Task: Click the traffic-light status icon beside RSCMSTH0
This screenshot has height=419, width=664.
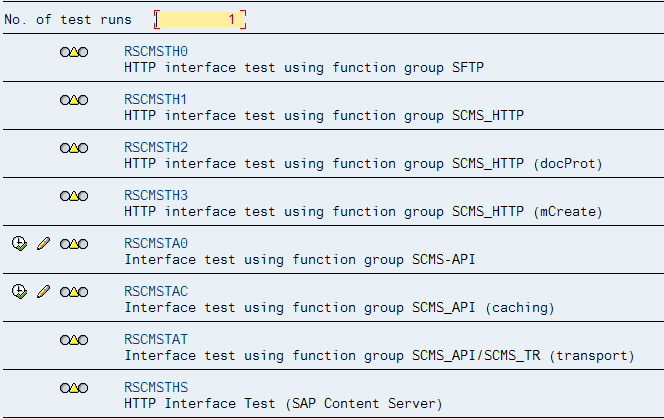Action: 74,52
